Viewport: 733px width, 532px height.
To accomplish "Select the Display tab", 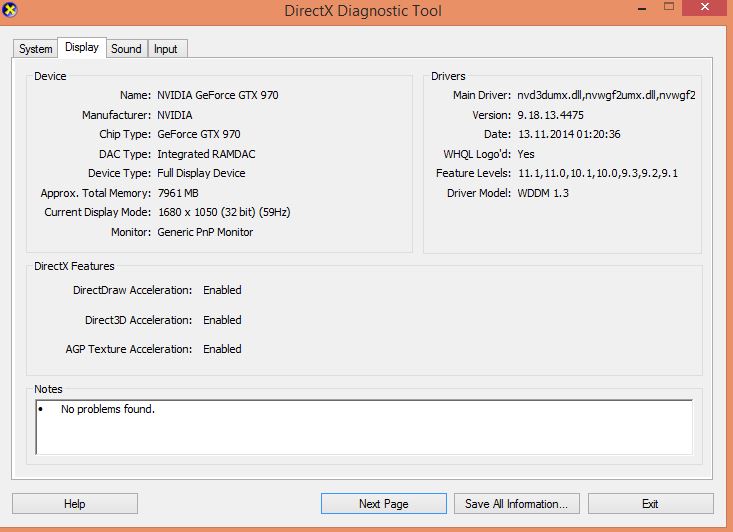I will click(x=82, y=47).
